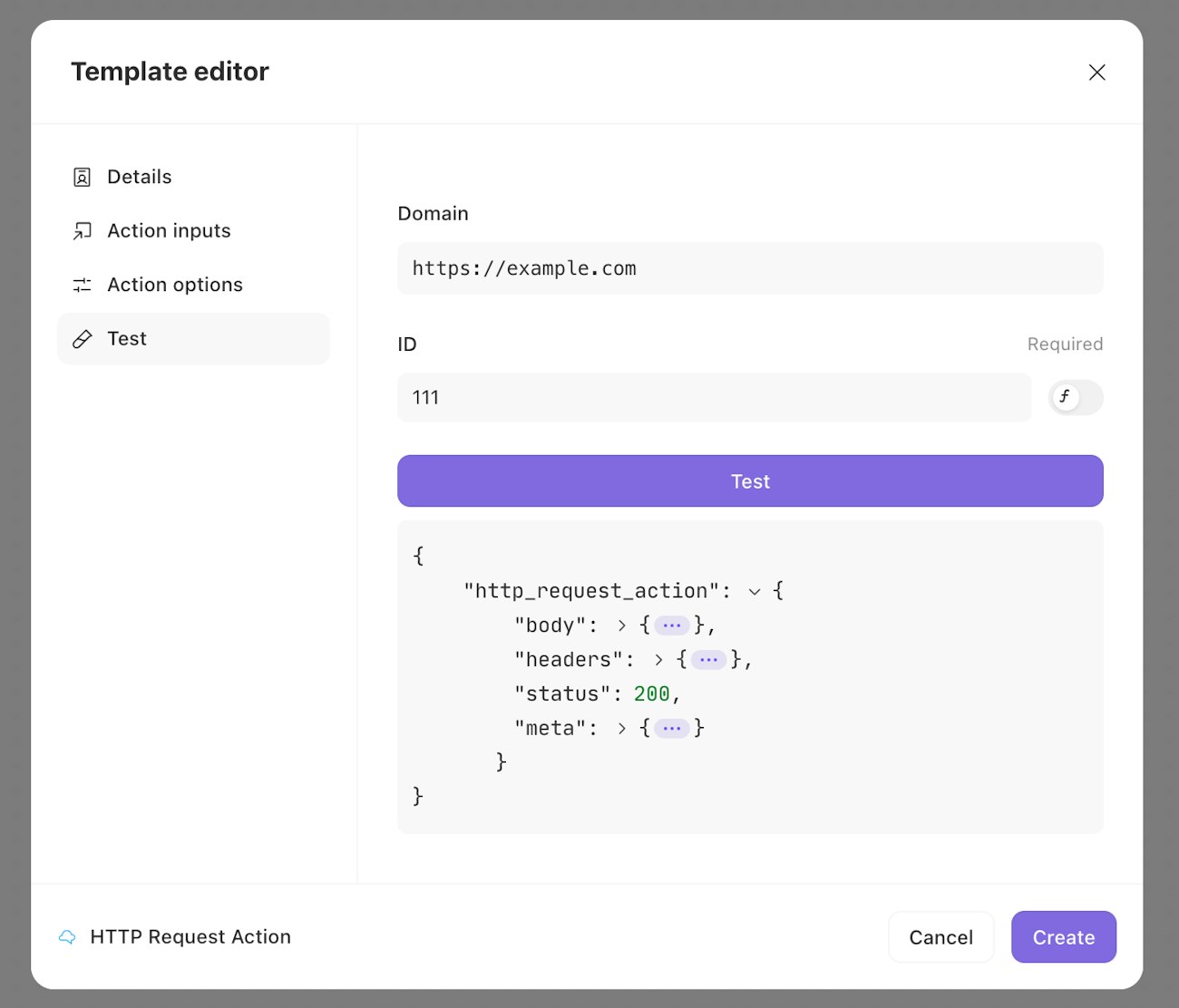Expand the "body" JSON node
1179x1008 pixels.
pos(621,625)
